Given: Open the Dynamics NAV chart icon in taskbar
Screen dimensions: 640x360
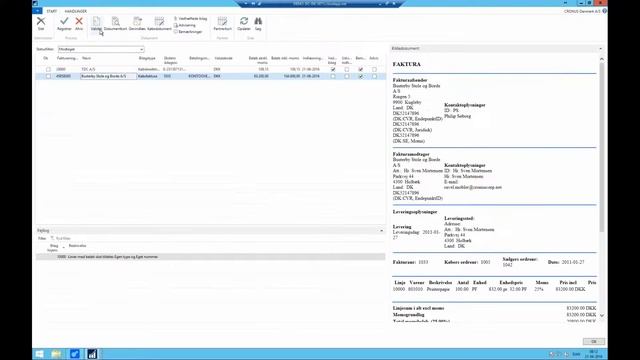Looking at the screenshot, I should point(92,354).
